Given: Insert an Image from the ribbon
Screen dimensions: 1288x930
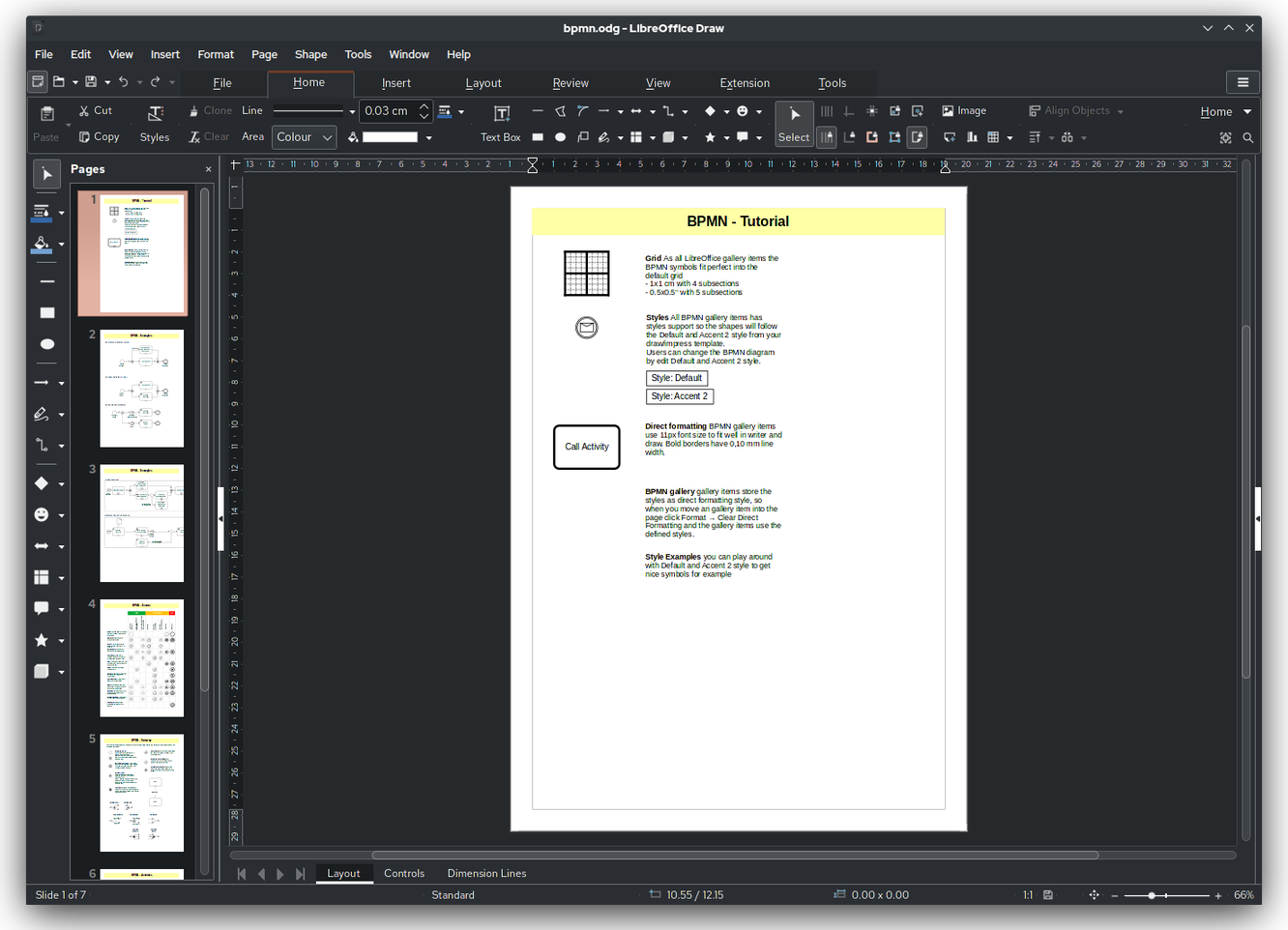Looking at the screenshot, I should tap(964, 111).
